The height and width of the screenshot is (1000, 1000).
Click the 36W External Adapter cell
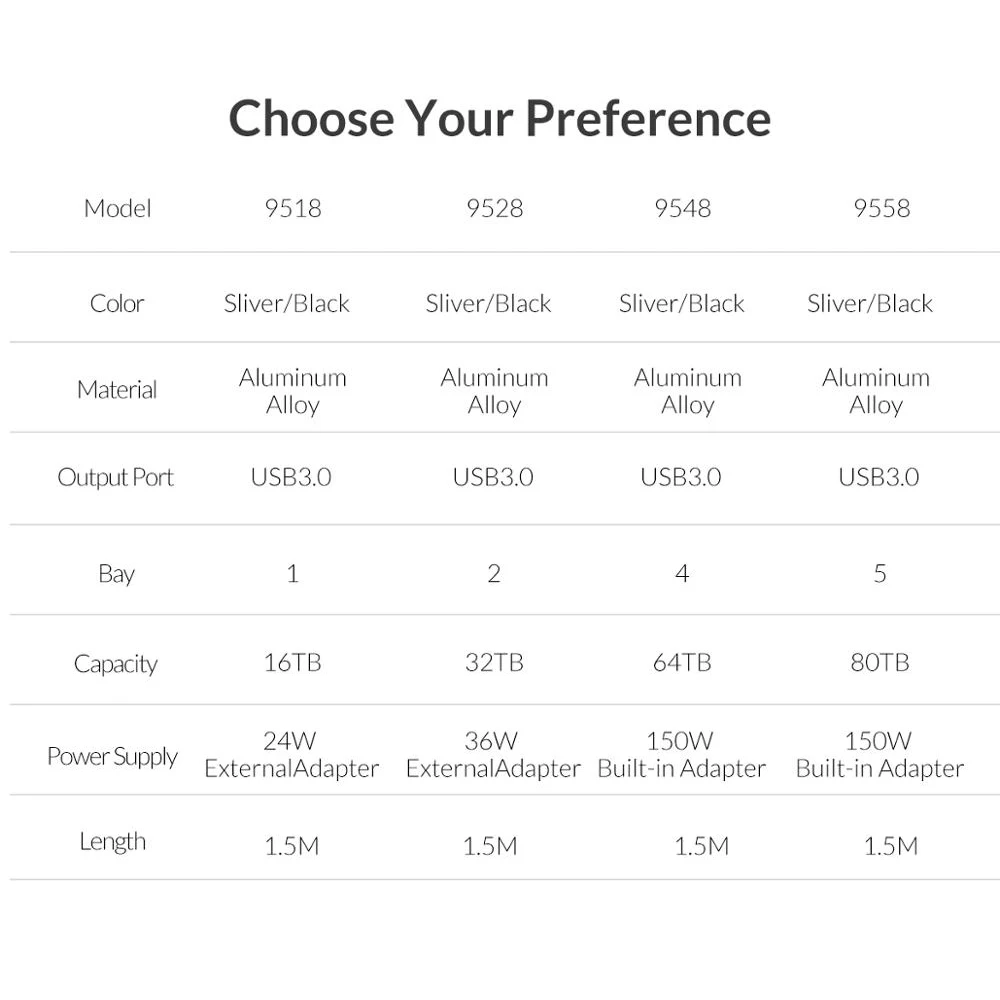coord(493,755)
